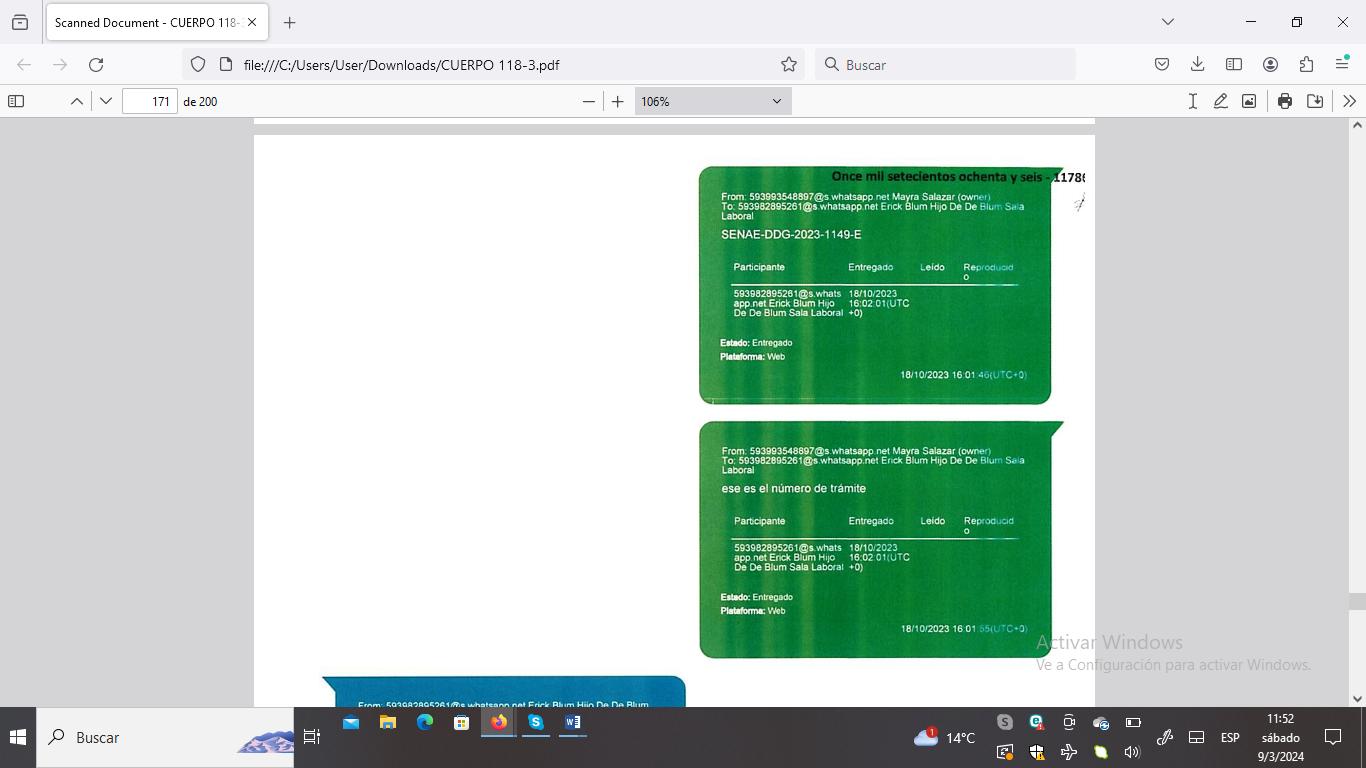Open Task View on the taskbar

click(x=312, y=737)
